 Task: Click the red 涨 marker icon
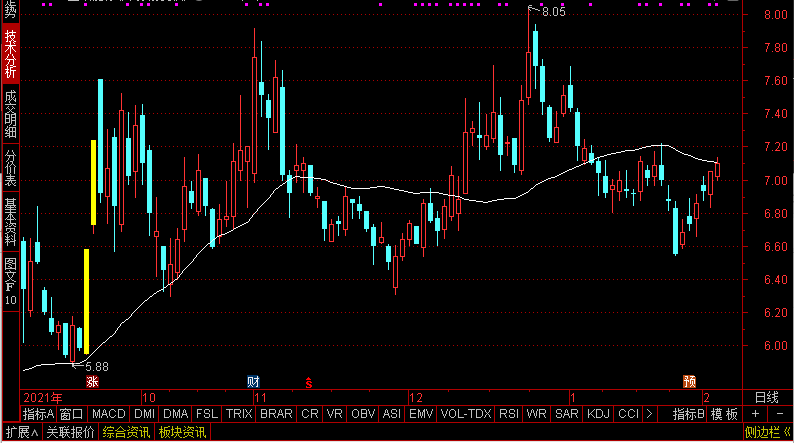(92, 381)
